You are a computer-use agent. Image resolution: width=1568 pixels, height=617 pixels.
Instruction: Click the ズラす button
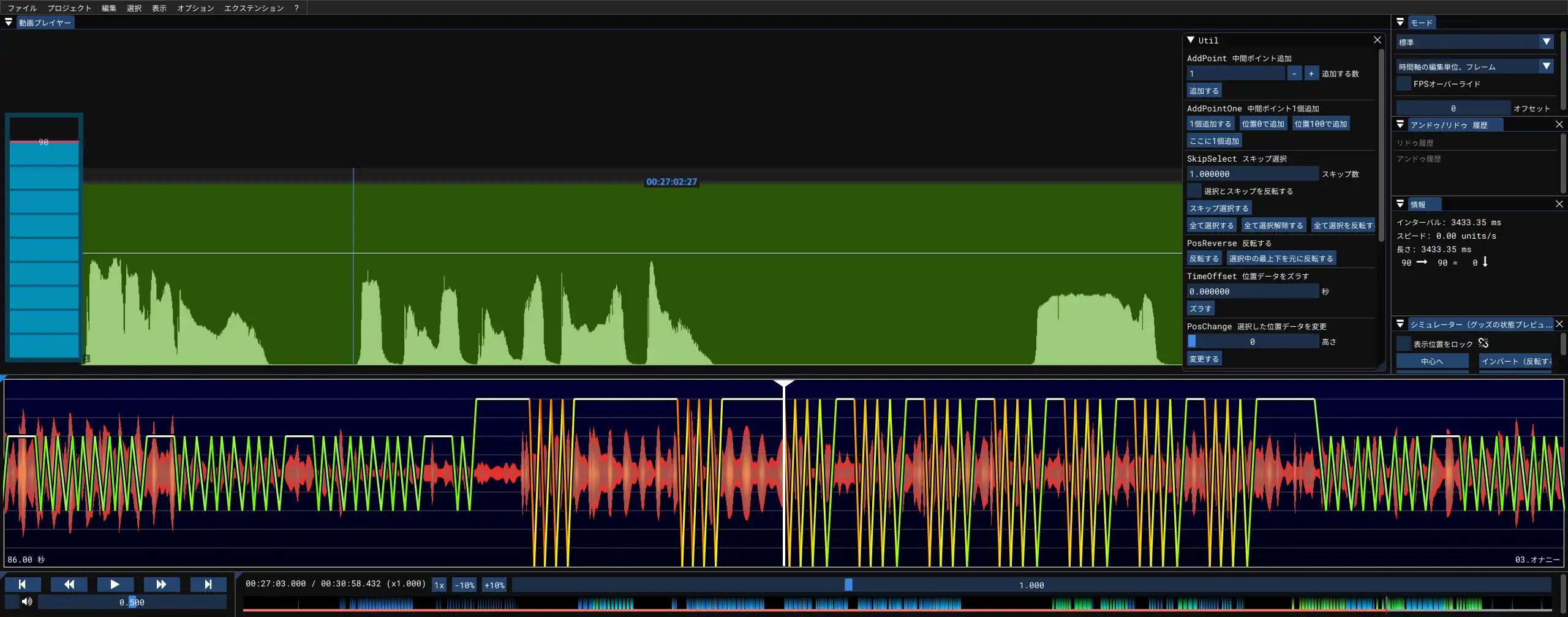click(1200, 308)
